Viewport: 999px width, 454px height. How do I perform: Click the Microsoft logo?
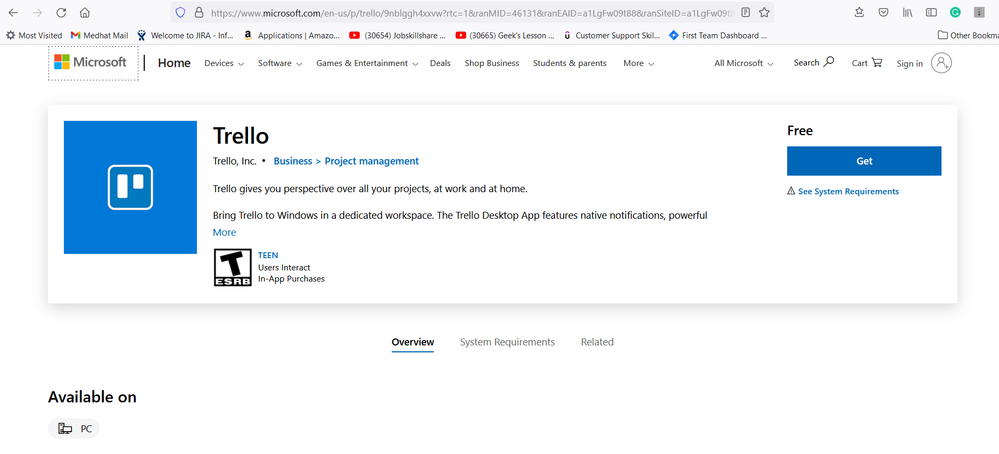[x=90, y=62]
